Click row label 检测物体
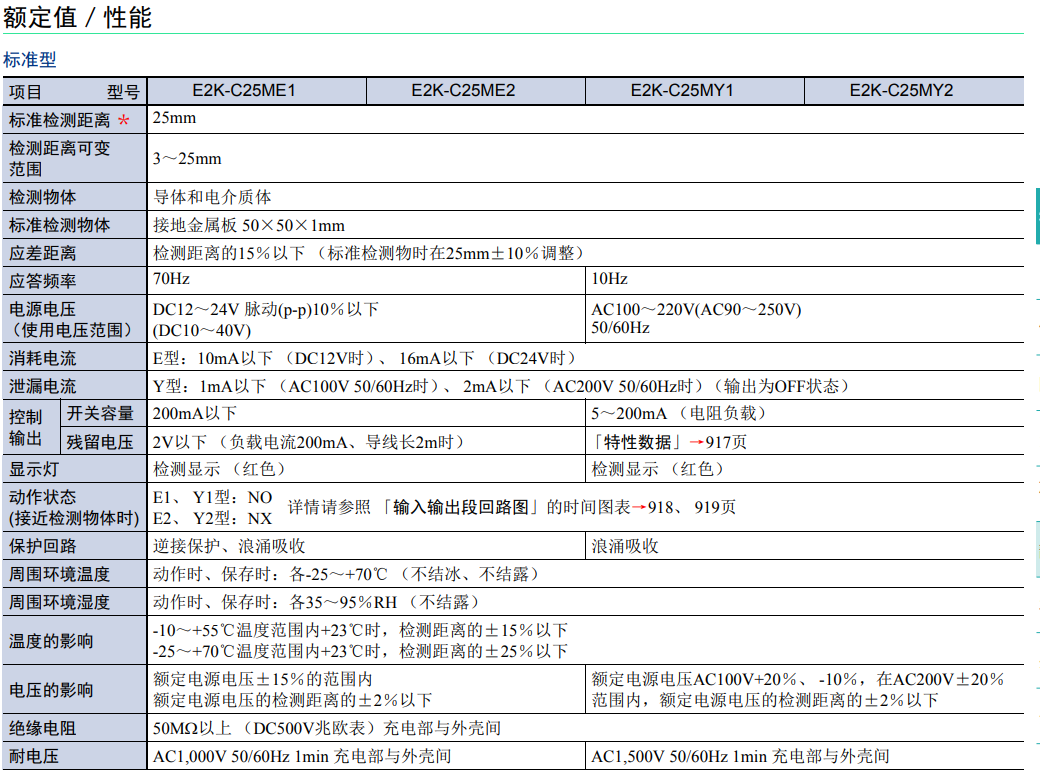1040x770 pixels. pyautogui.click(x=42, y=197)
